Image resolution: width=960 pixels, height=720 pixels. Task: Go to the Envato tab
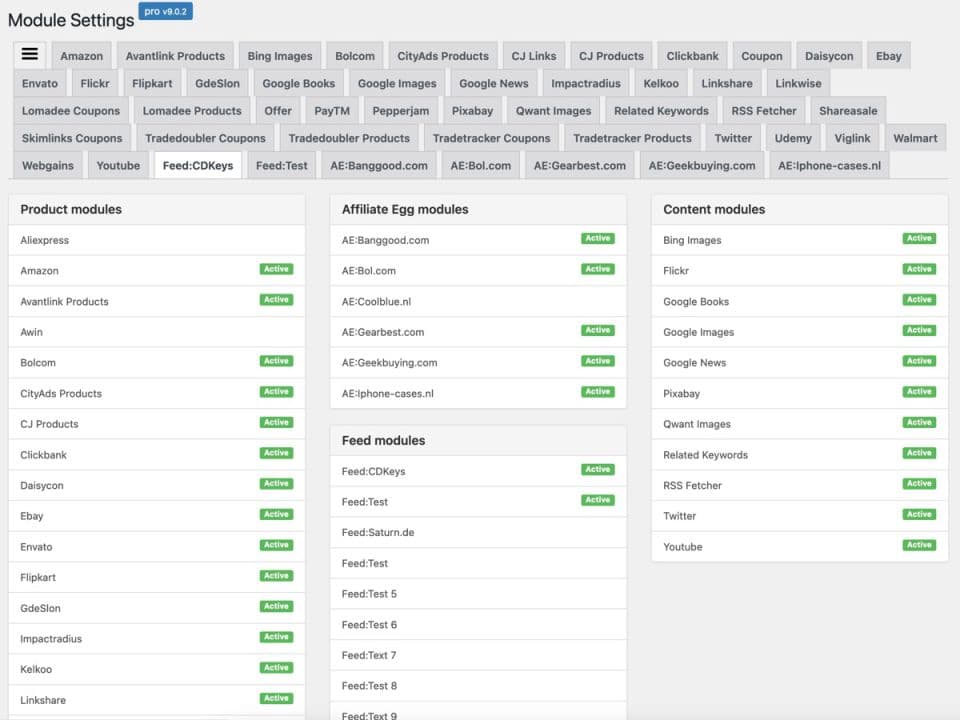click(x=40, y=83)
